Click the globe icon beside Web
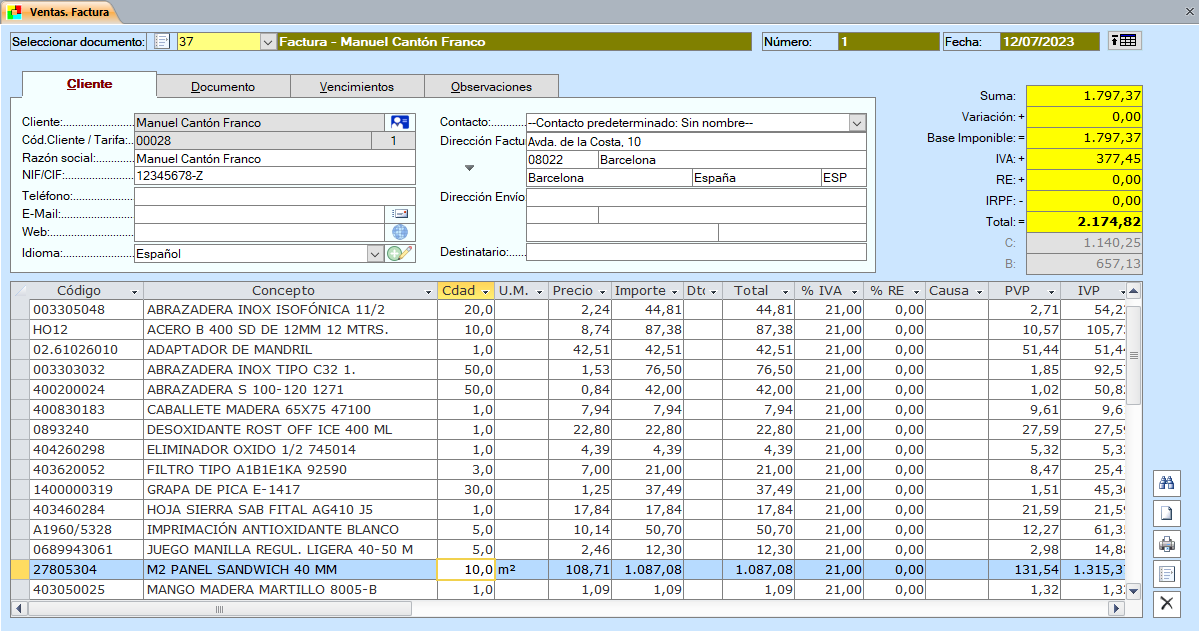 400,232
